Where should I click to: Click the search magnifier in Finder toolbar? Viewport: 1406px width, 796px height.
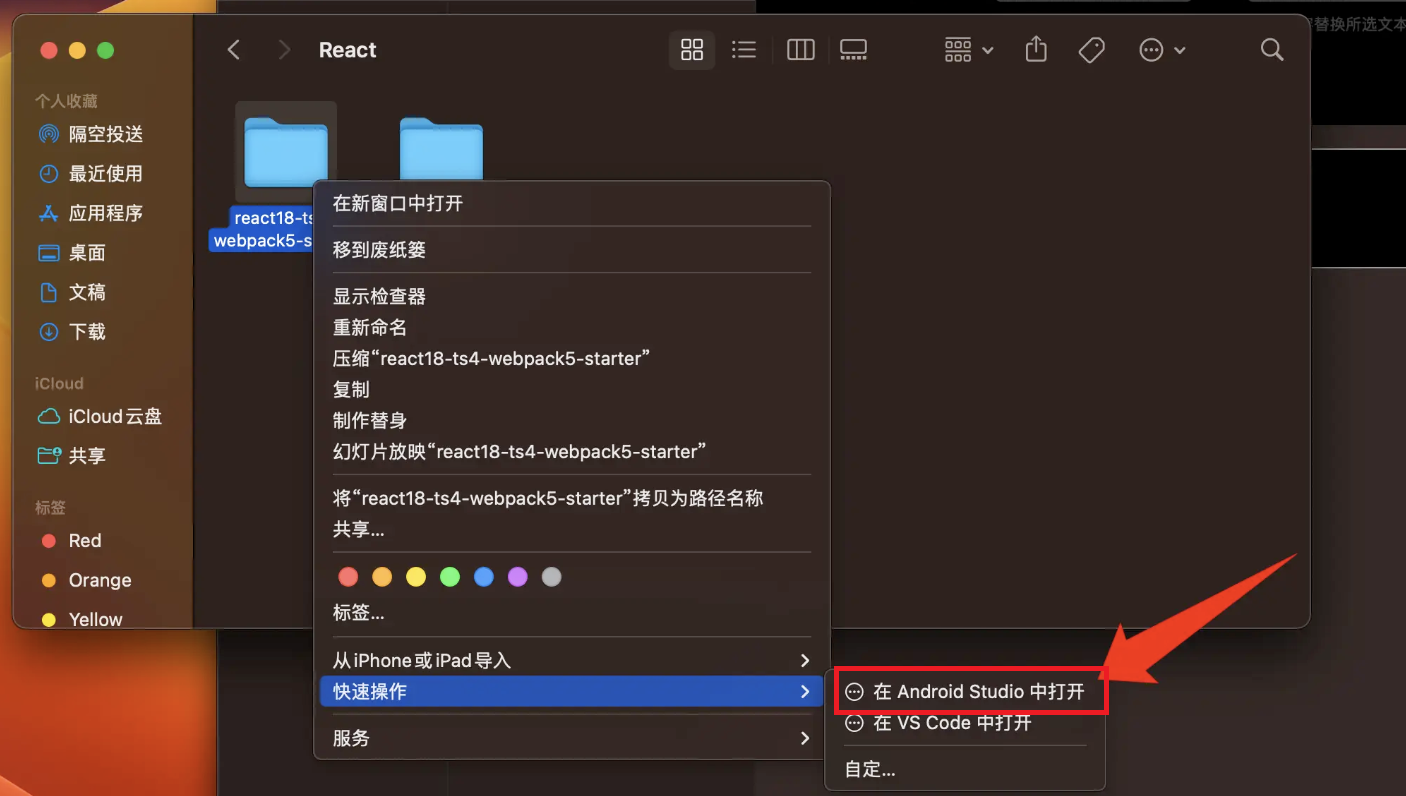[1272, 50]
